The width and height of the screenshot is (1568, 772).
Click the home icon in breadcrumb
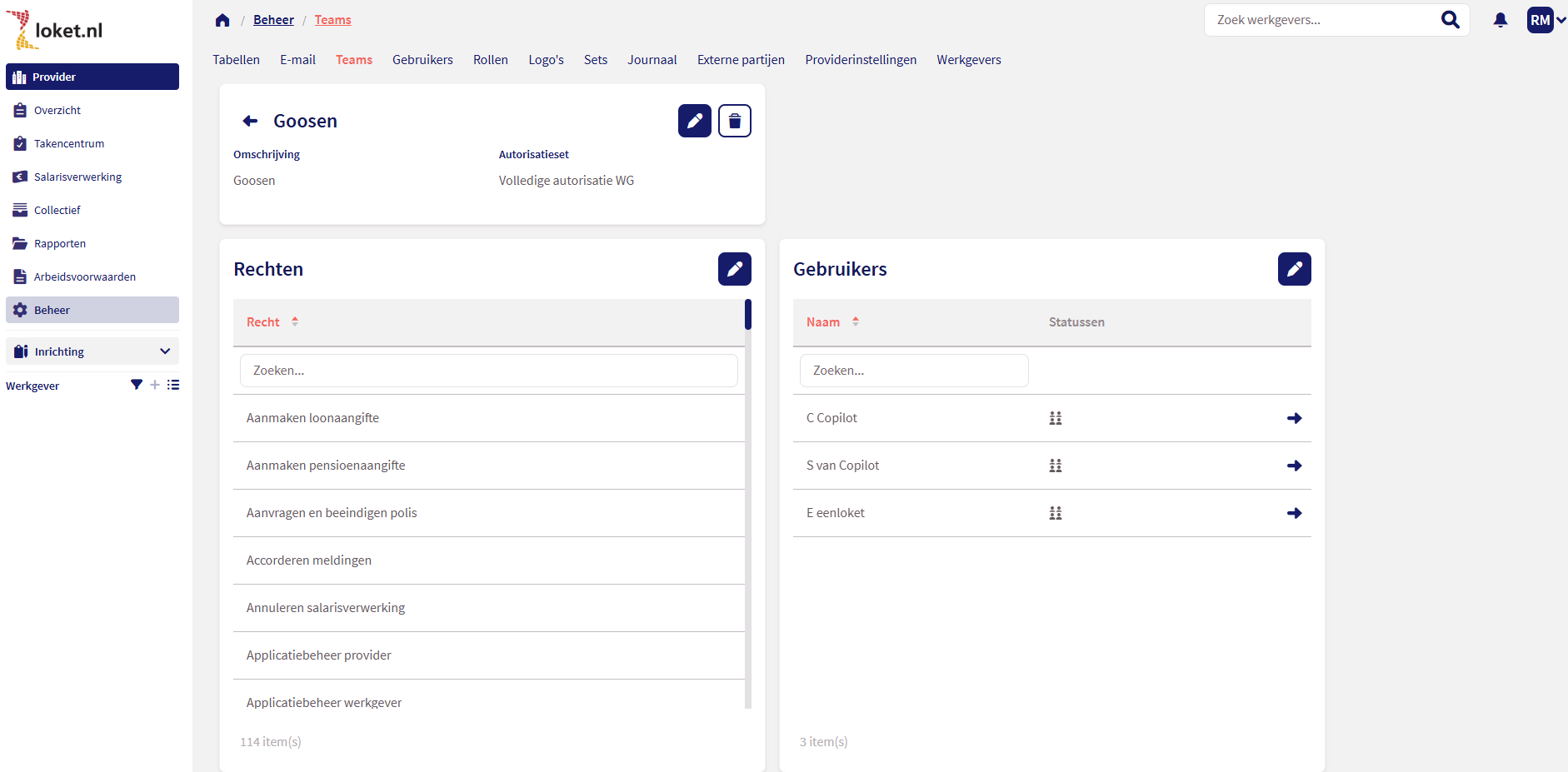pyautogui.click(x=222, y=20)
